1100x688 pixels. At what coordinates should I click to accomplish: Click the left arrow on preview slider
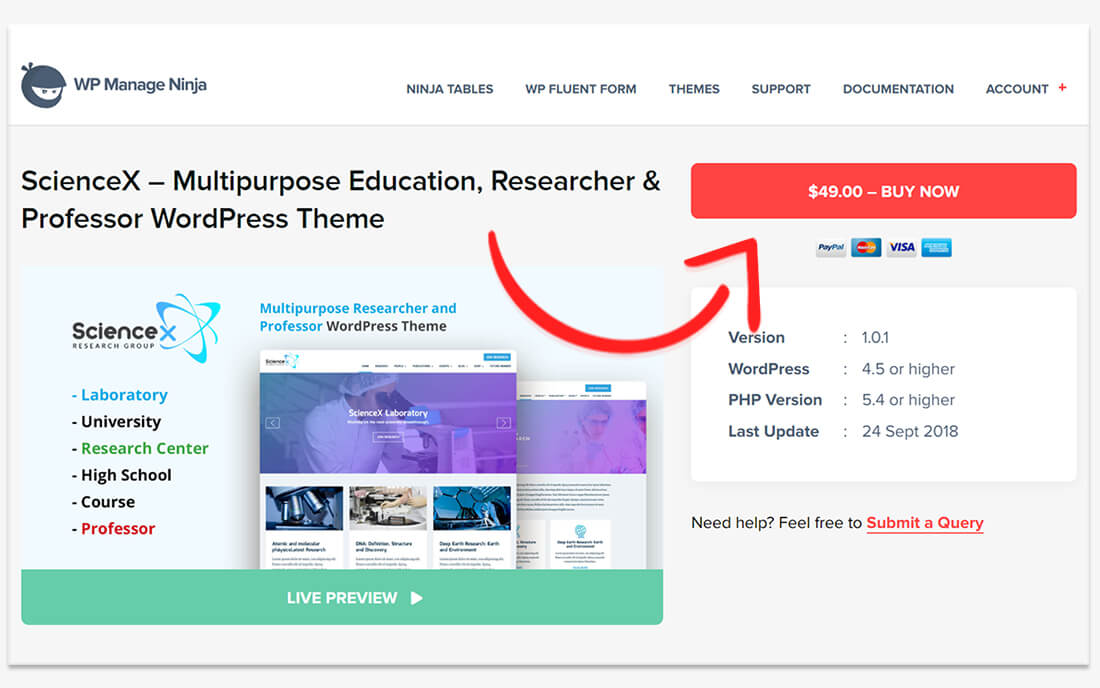click(x=272, y=423)
